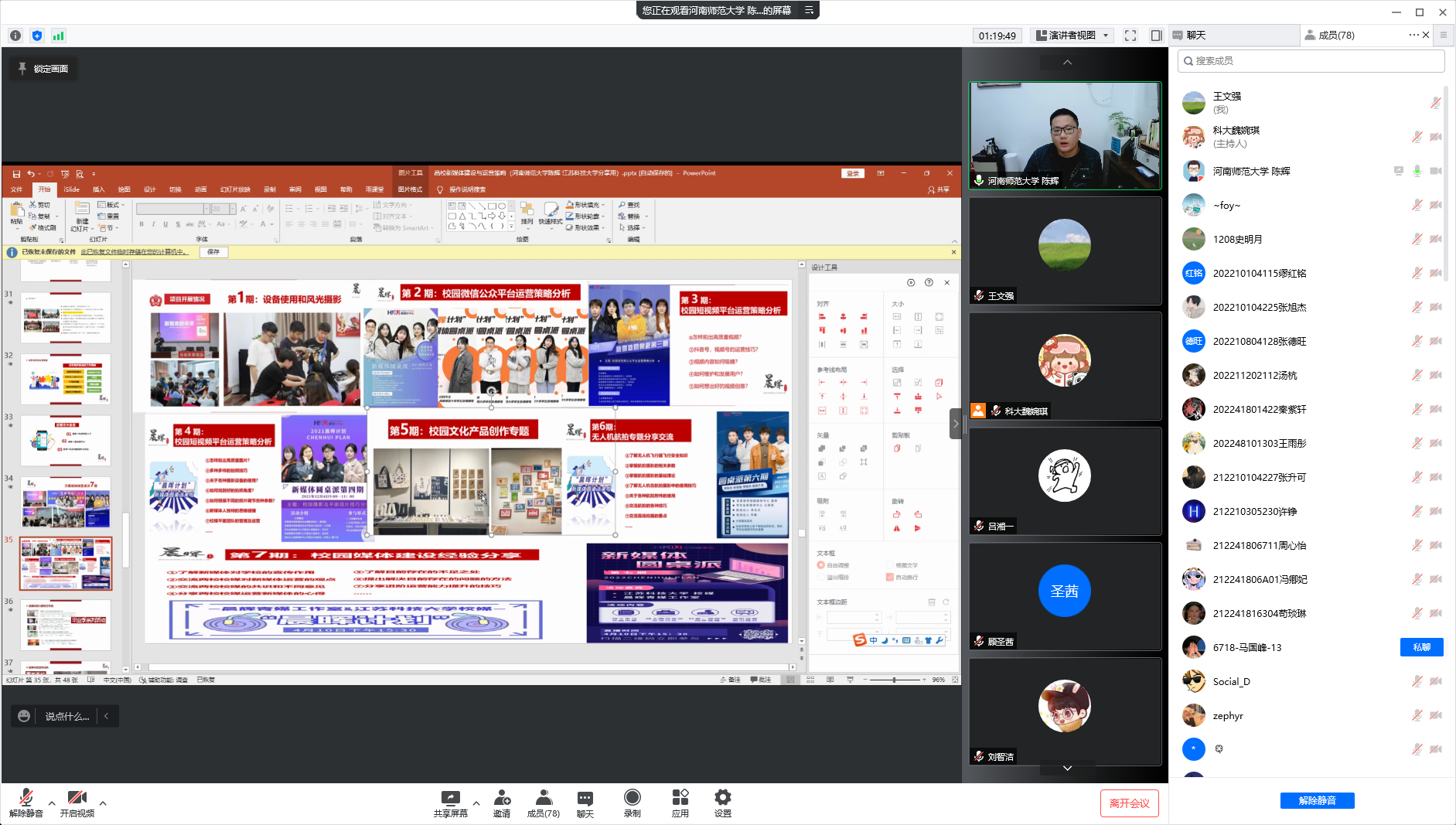
Task: Click the blue security shield icon
Action: 37,36
